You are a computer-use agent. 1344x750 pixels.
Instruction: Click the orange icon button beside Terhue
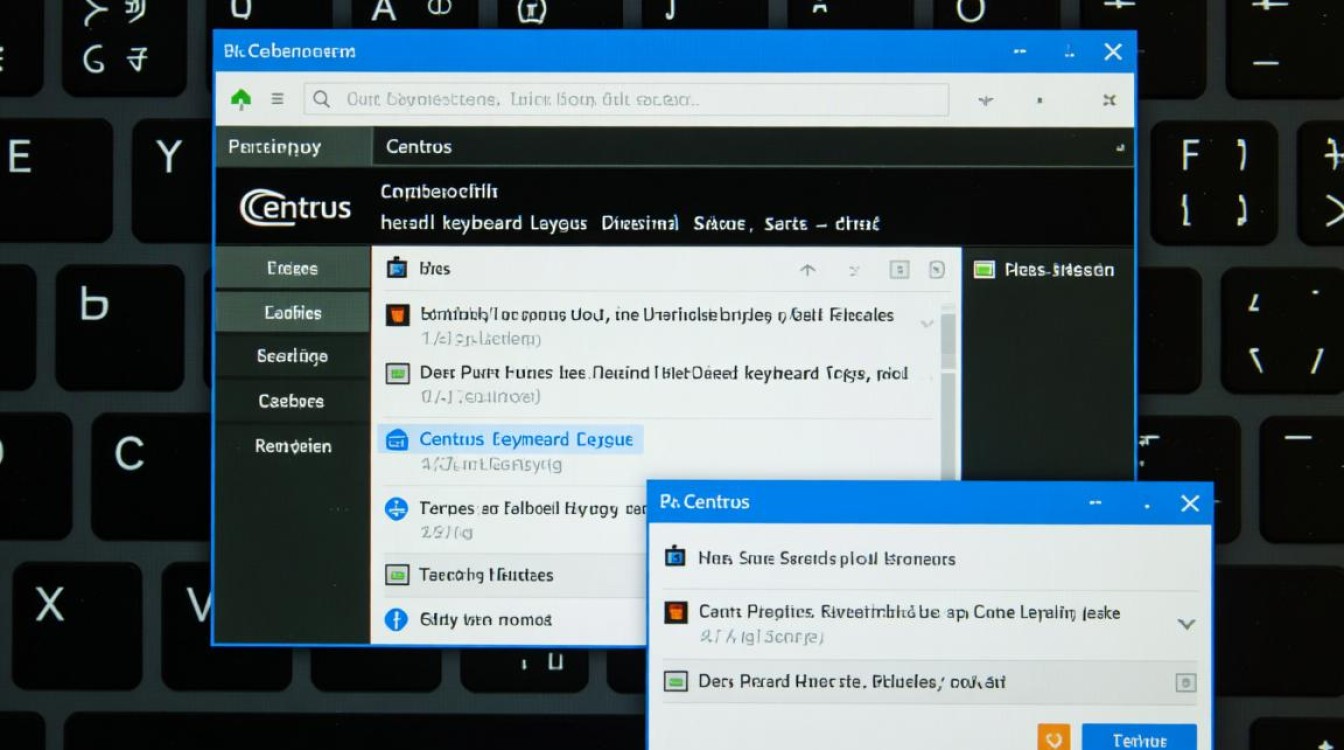tap(1054, 739)
